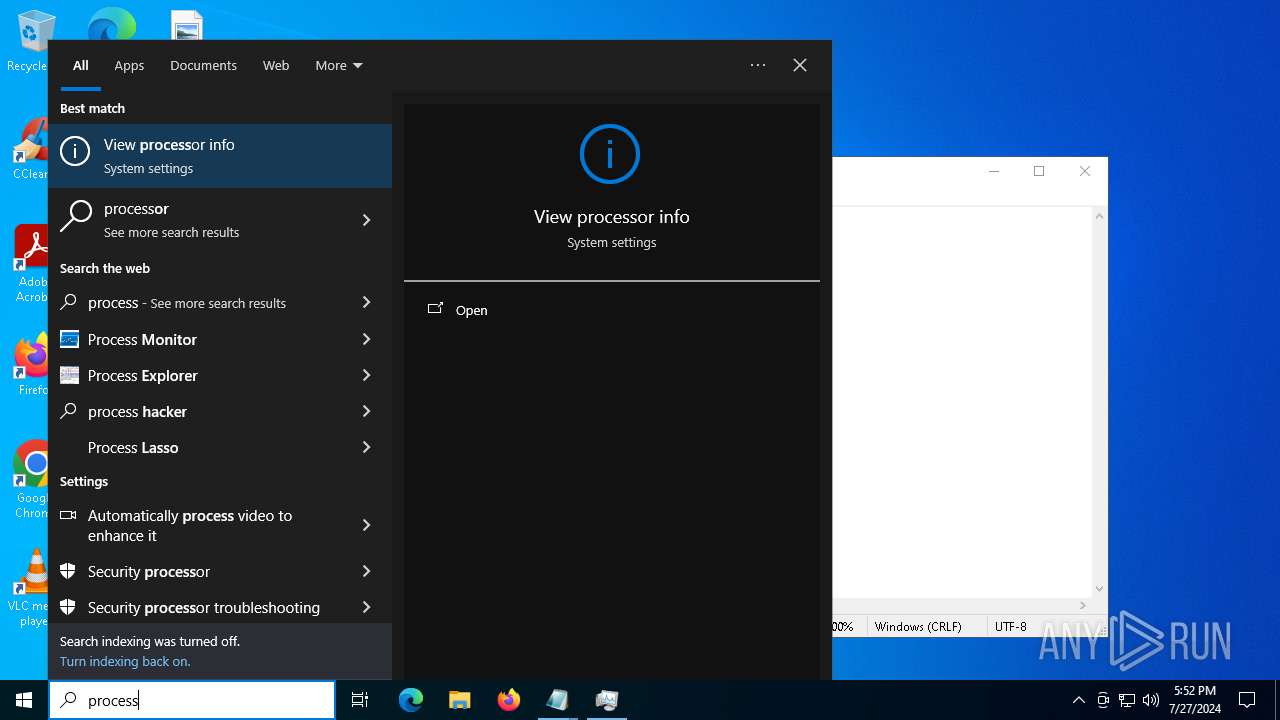Click the shield icon for Security processor
Screen dimensions: 1280x720
pos(68,572)
